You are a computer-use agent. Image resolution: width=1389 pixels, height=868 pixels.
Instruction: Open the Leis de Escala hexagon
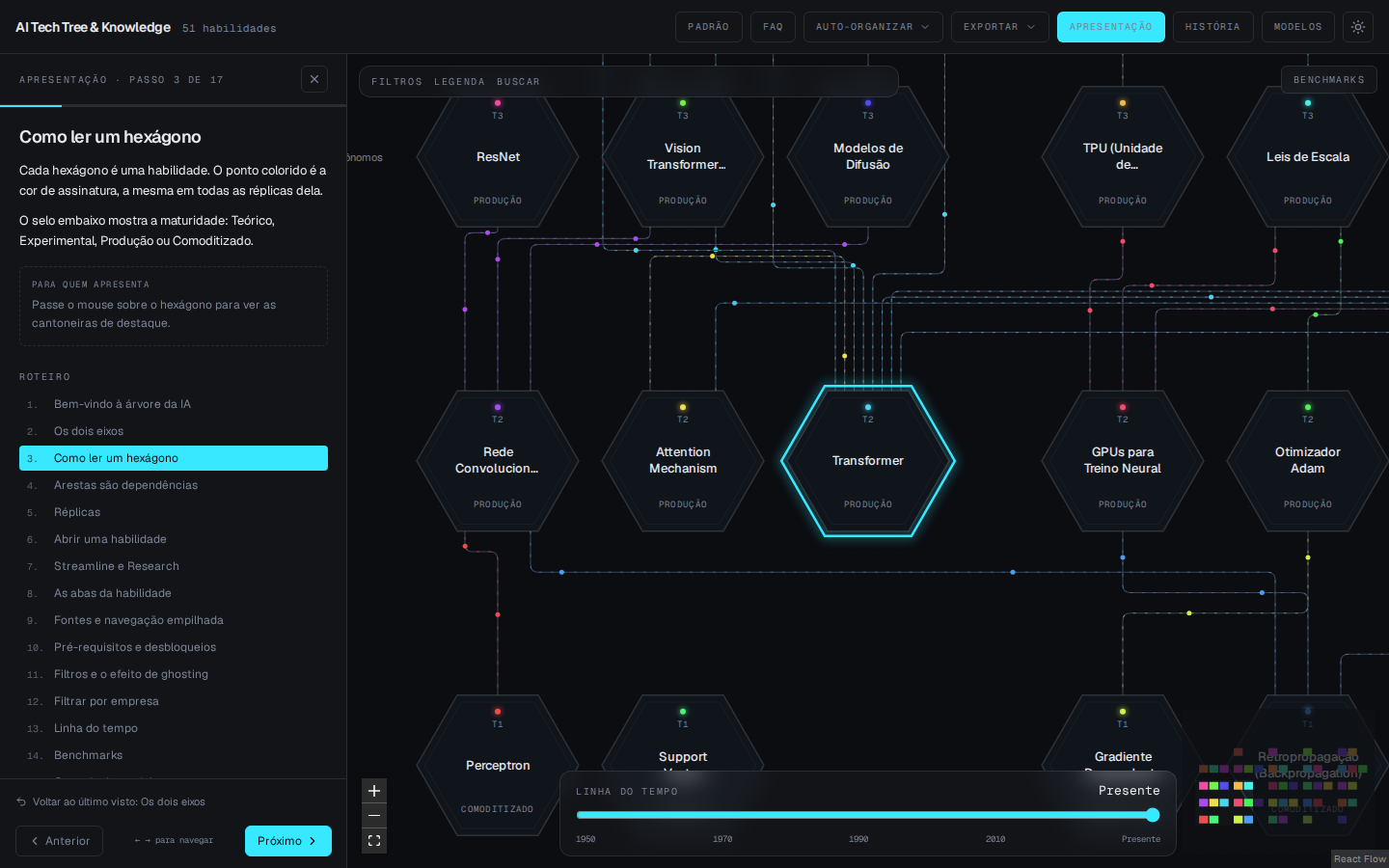tap(1308, 156)
